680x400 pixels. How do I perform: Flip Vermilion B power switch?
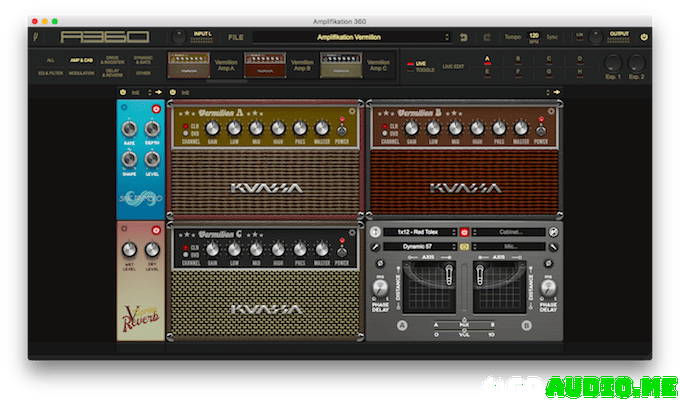(x=541, y=128)
